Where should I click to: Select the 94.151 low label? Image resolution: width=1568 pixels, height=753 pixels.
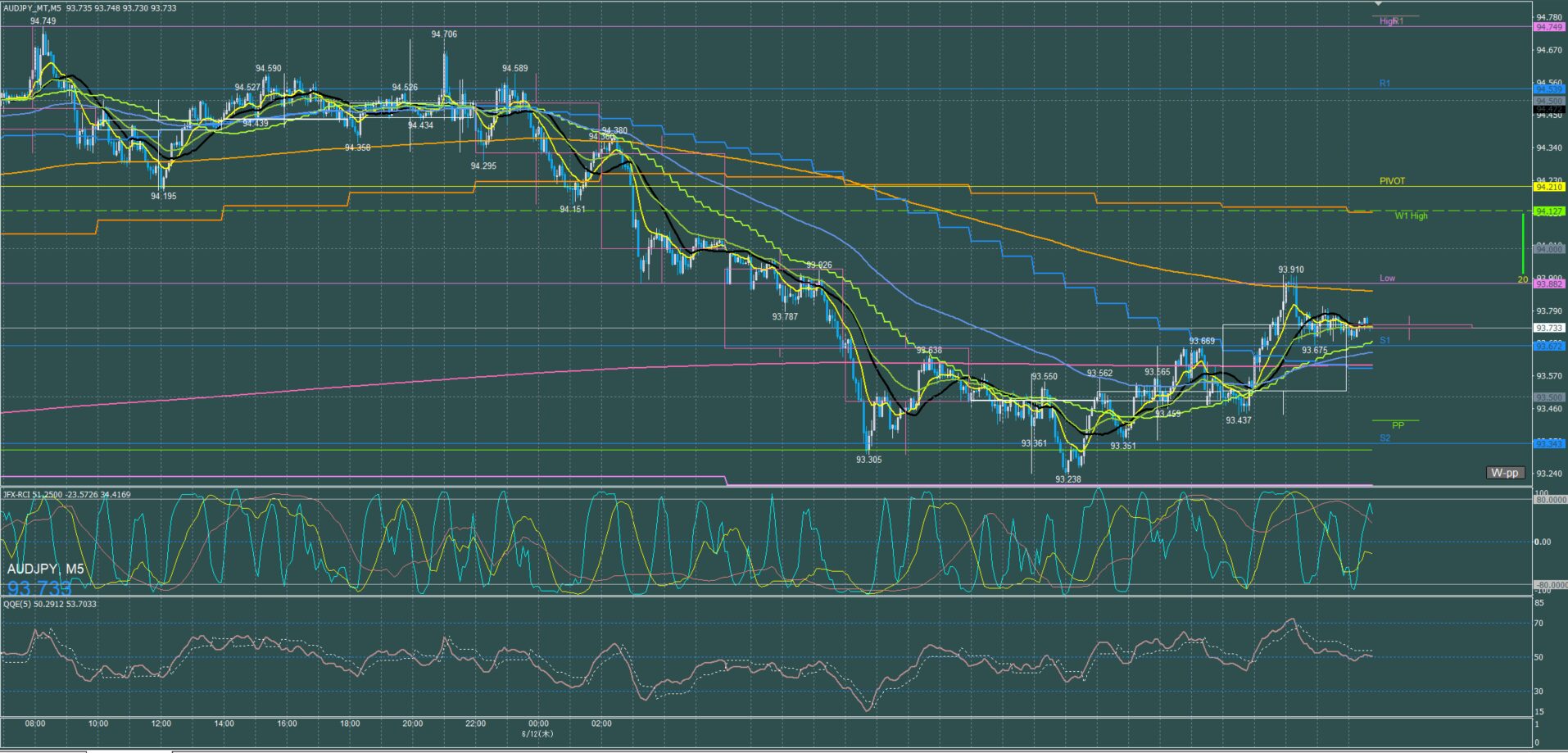573,209
